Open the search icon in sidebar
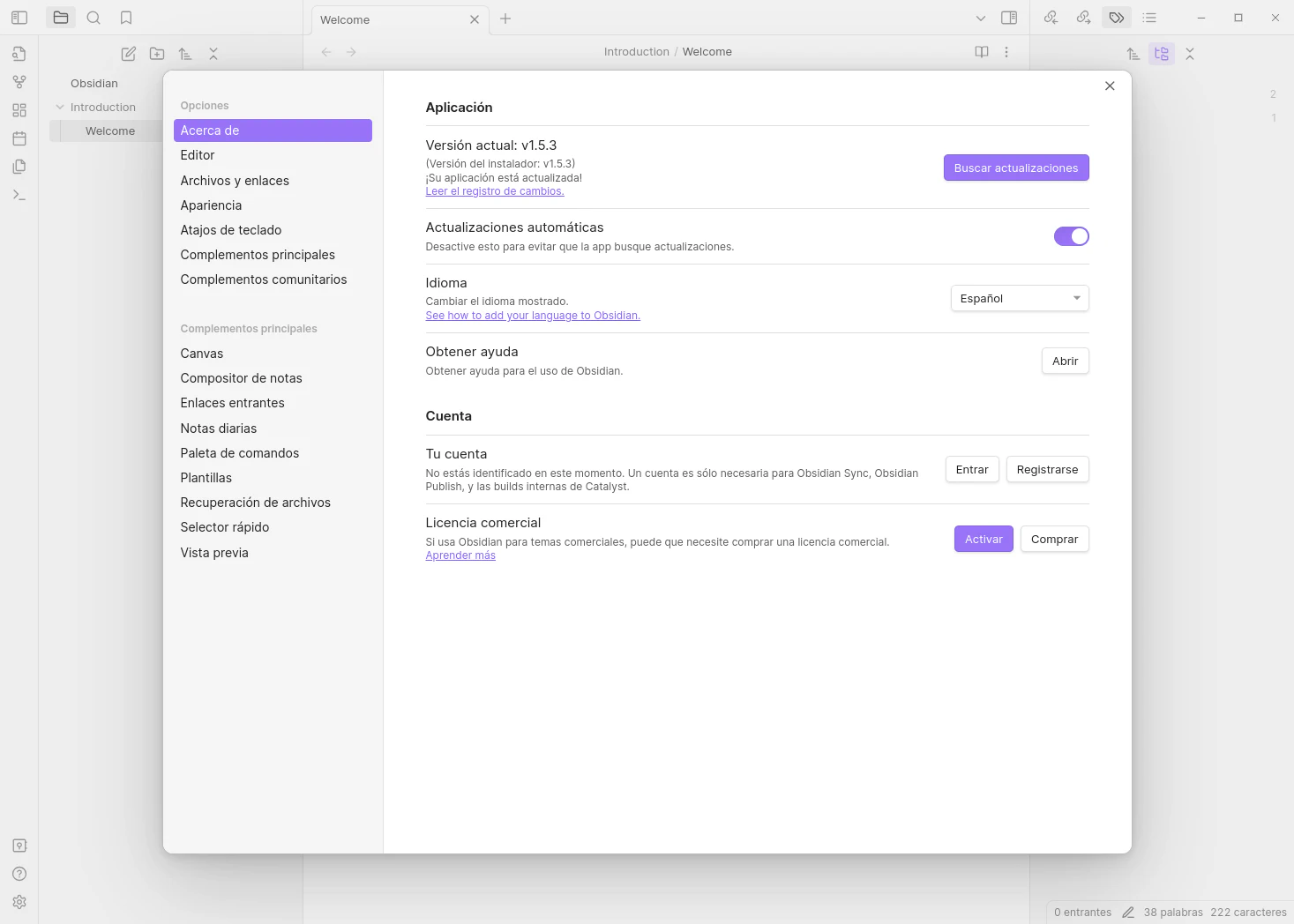Viewport: 1294px width, 924px height. click(x=93, y=18)
